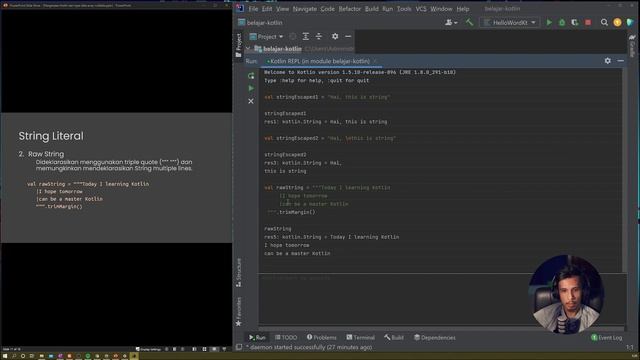
Task: Stop the running process red square
Action: (588, 22)
